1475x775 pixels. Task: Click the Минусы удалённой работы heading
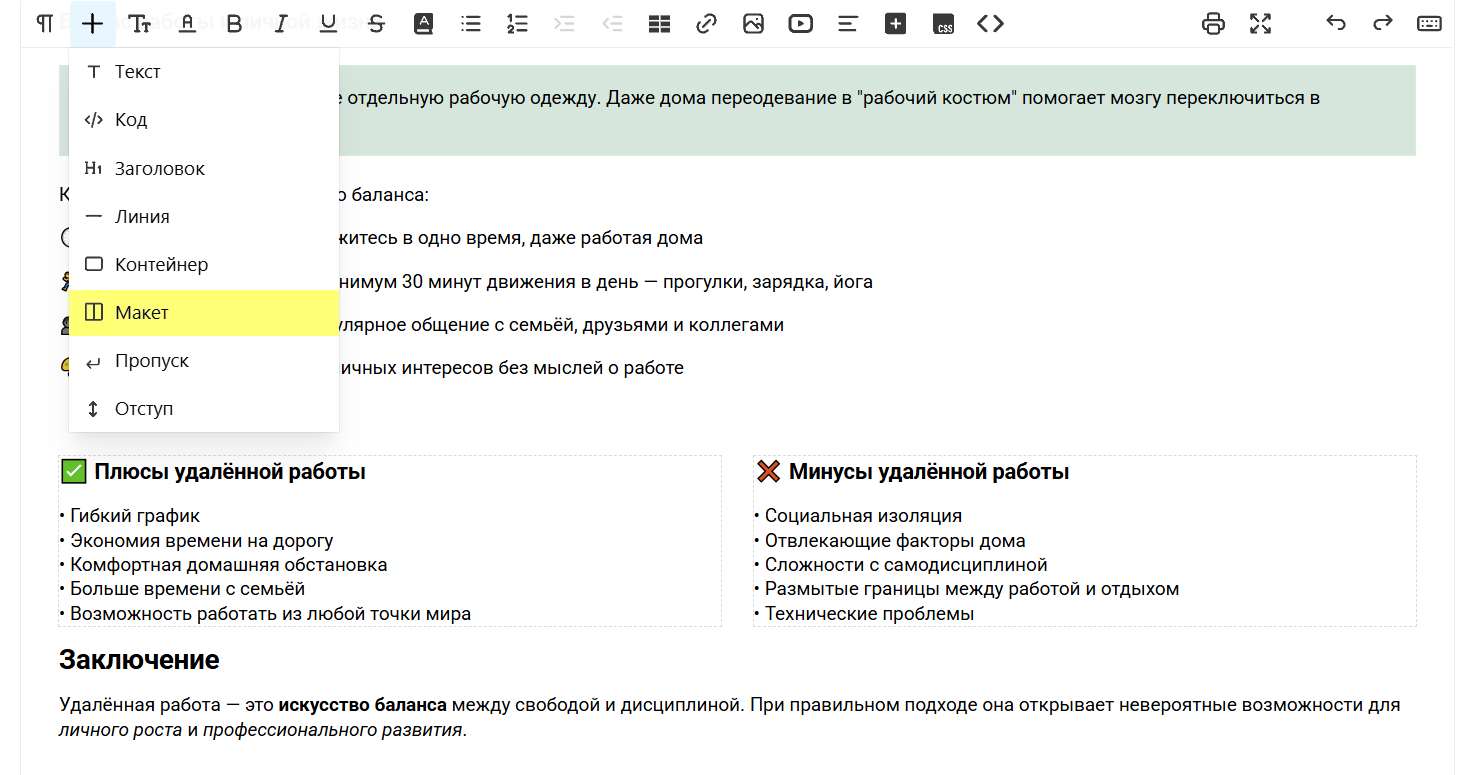[913, 472]
